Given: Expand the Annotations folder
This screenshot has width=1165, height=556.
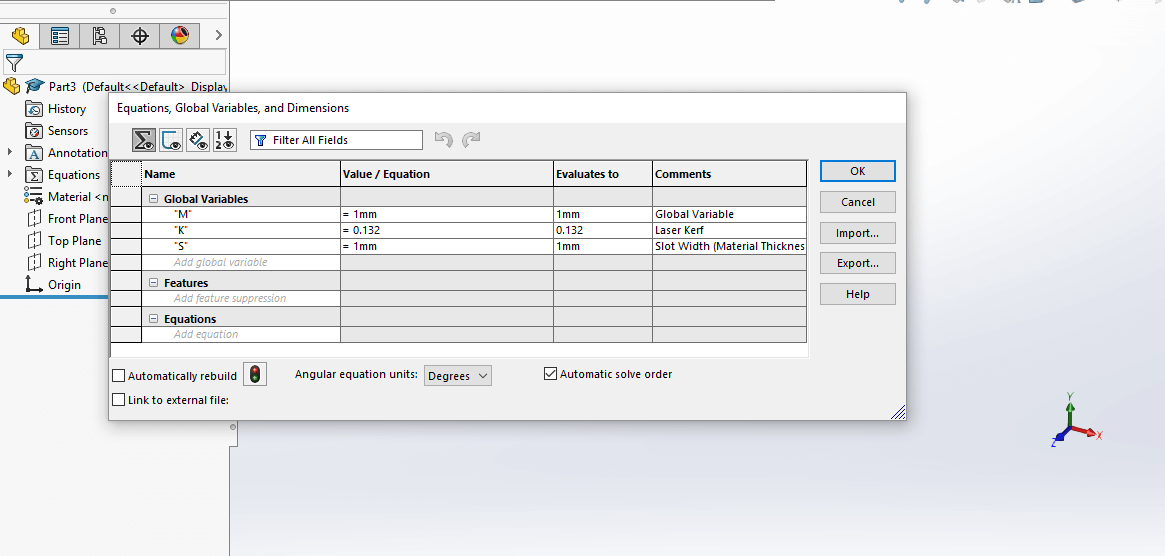Looking at the screenshot, I should coord(10,152).
